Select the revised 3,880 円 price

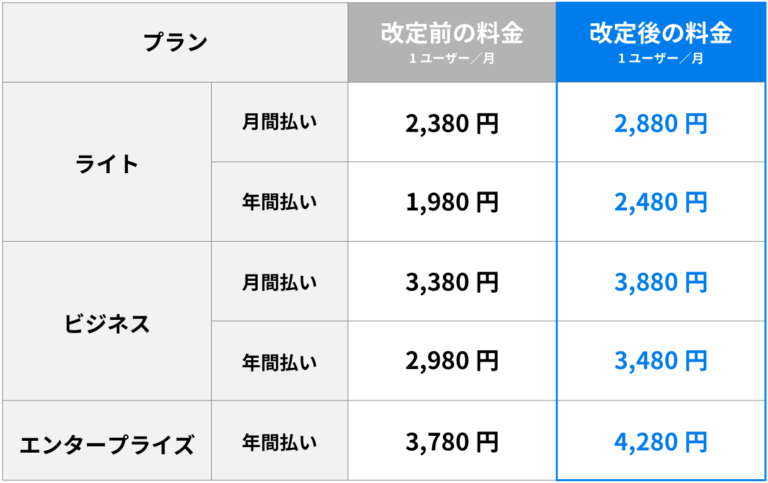[660, 283]
